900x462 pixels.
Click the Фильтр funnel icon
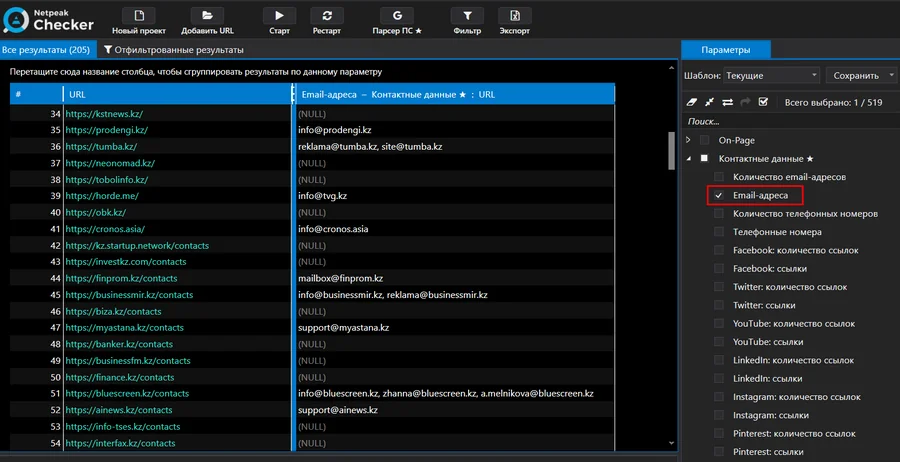[467, 16]
